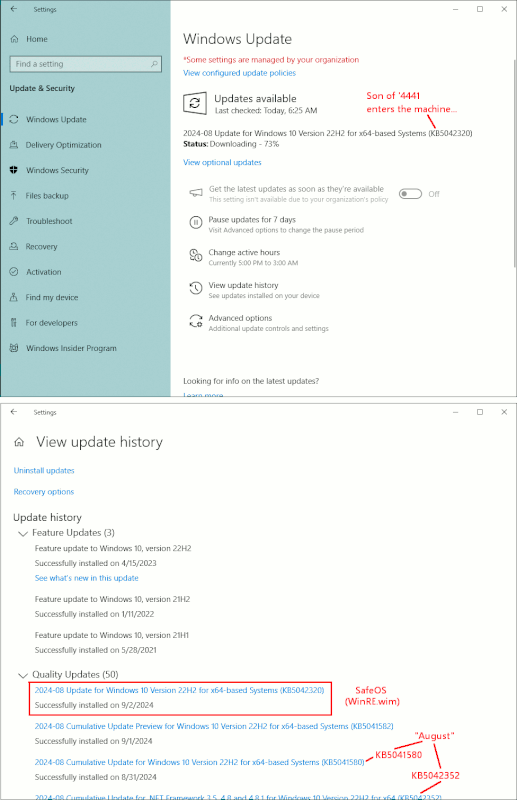The image size is (517, 800).
Task: Click "Last checked: Today, 6:25 AM" text
Action: [266, 110]
